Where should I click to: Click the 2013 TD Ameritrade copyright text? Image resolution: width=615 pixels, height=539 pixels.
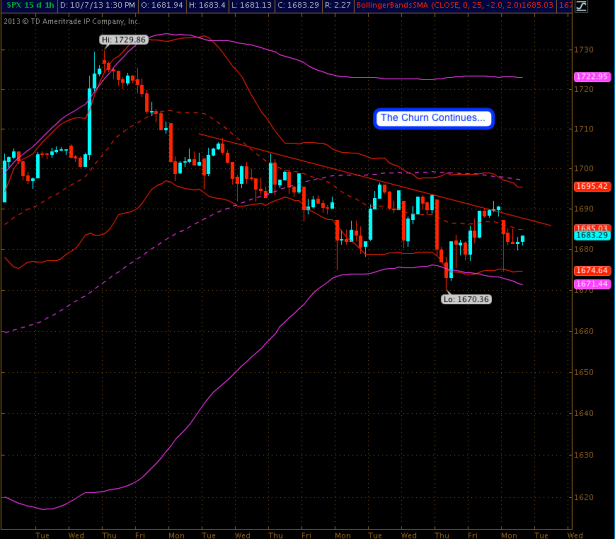click(70, 20)
